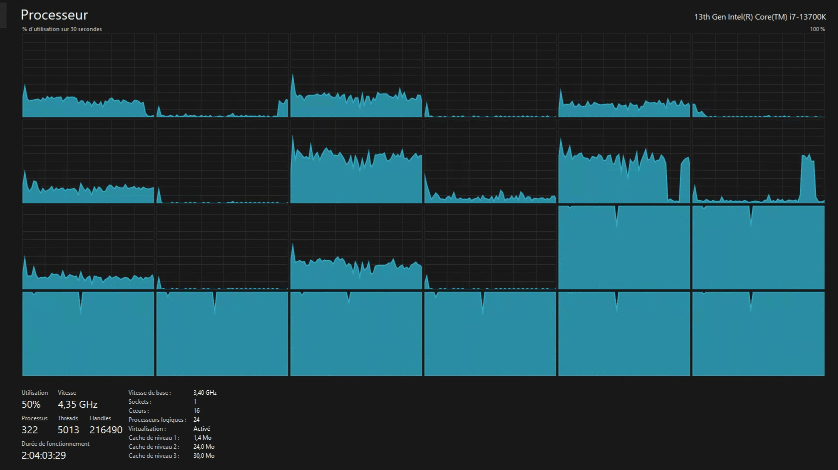
Task: Click the "Processeur" heading
Action: coord(54,15)
